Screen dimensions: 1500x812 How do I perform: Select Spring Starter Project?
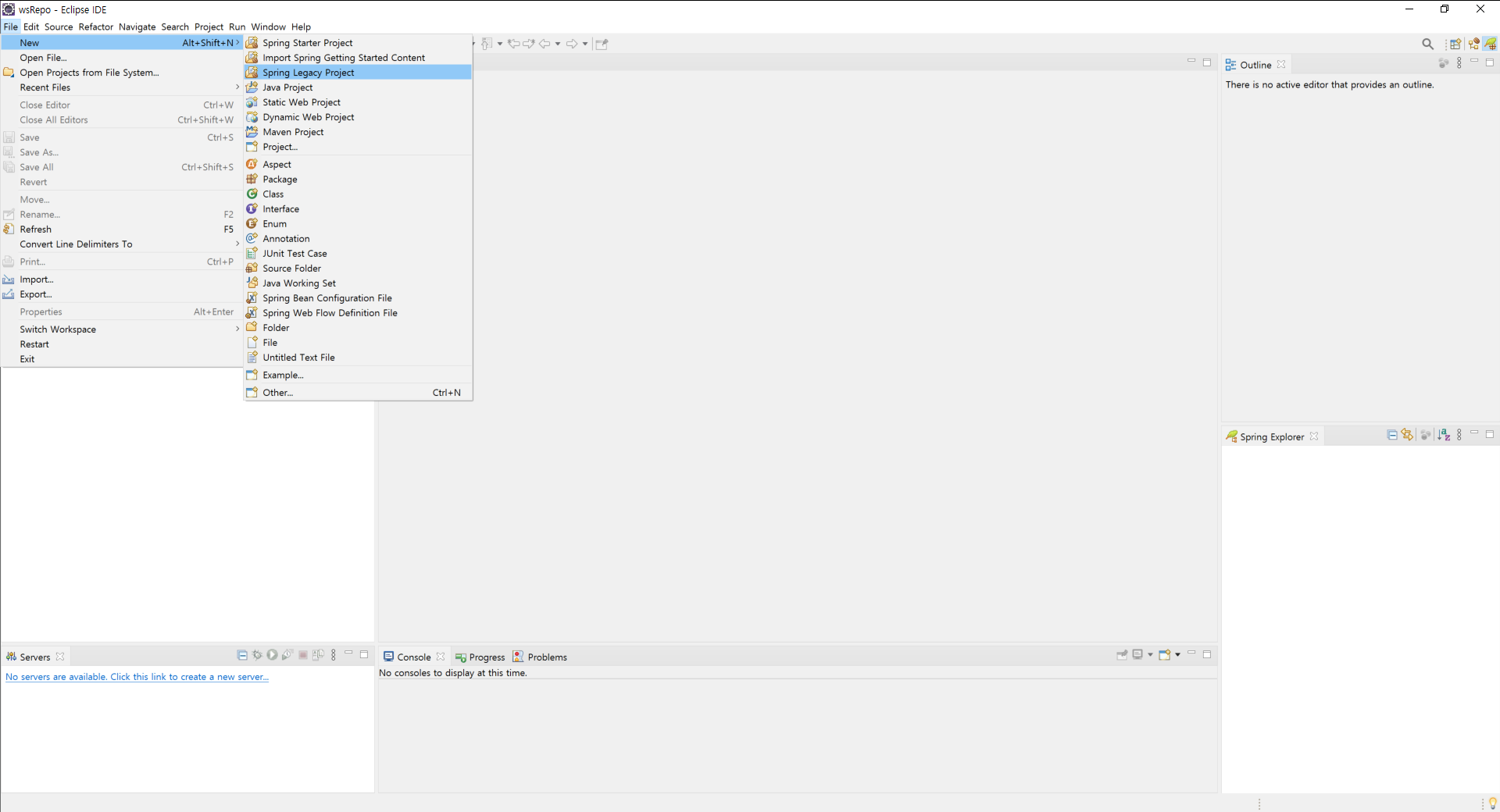(x=358, y=43)
